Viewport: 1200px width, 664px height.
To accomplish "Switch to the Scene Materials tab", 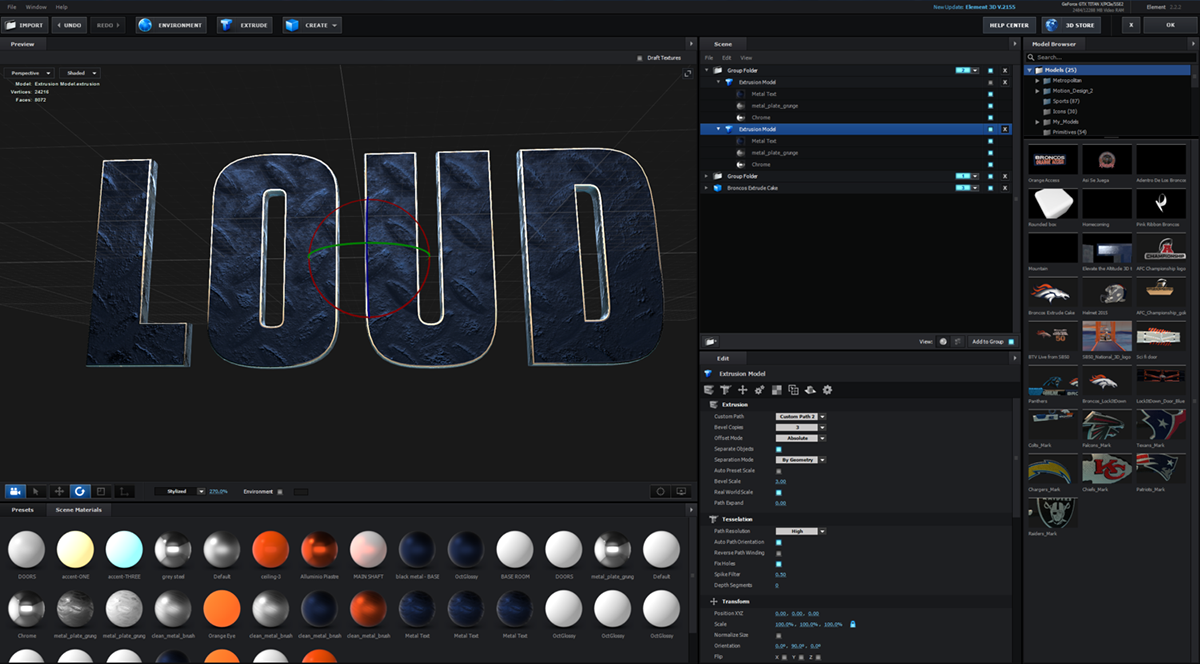I will tap(78, 510).
